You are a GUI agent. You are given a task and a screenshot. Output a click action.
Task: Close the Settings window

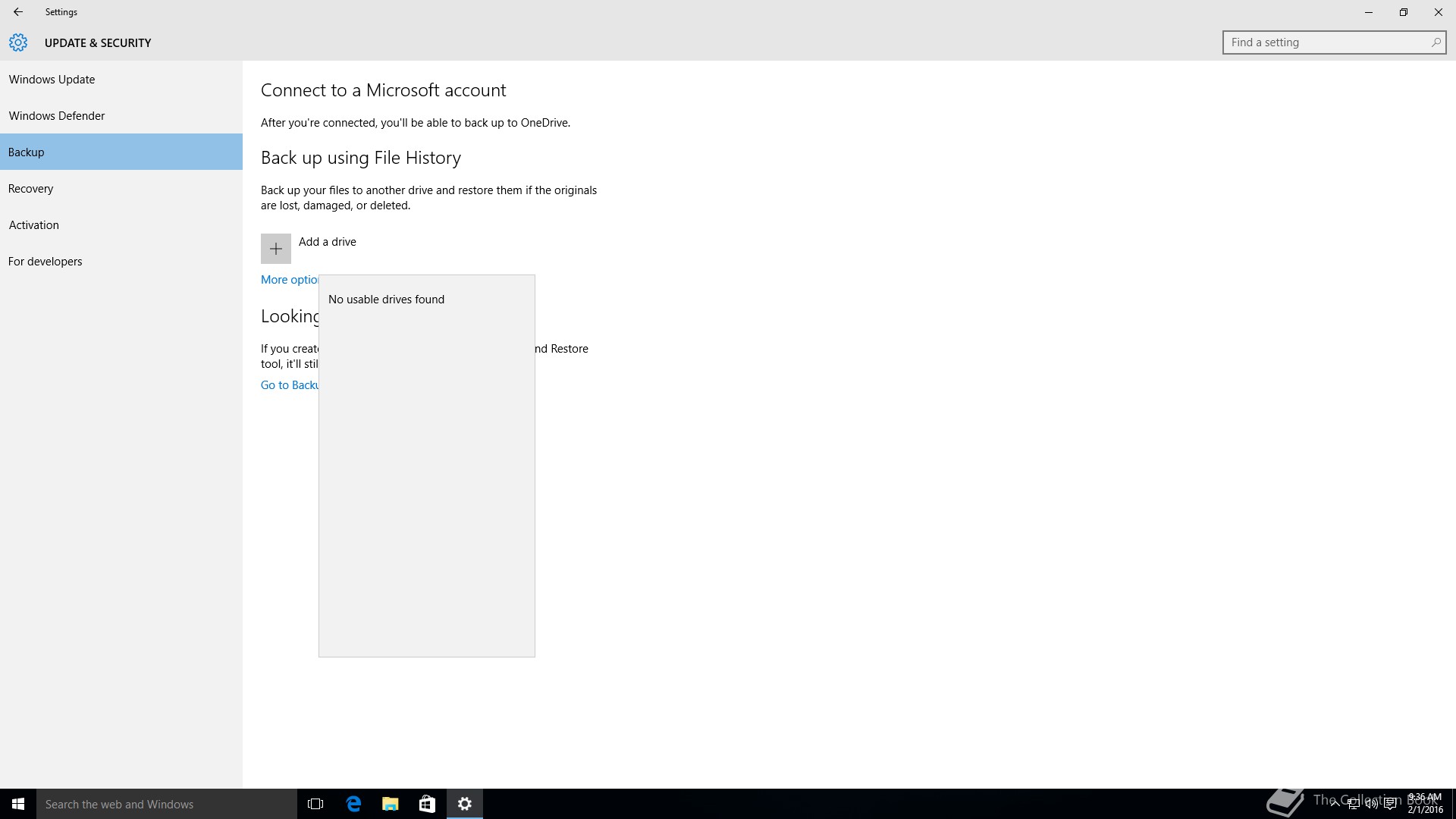(1439, 12)
